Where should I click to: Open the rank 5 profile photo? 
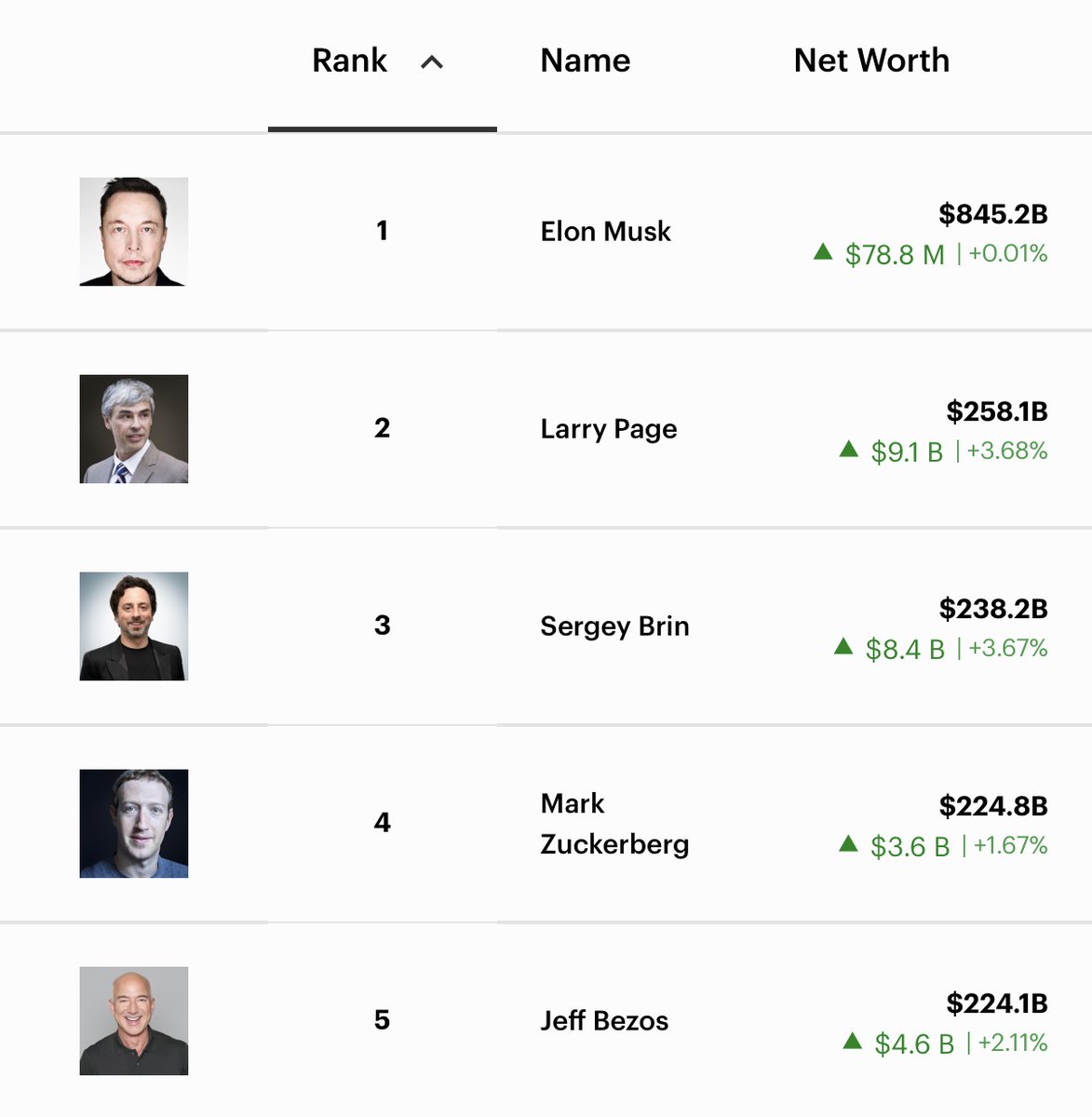tap(134, 1021)
